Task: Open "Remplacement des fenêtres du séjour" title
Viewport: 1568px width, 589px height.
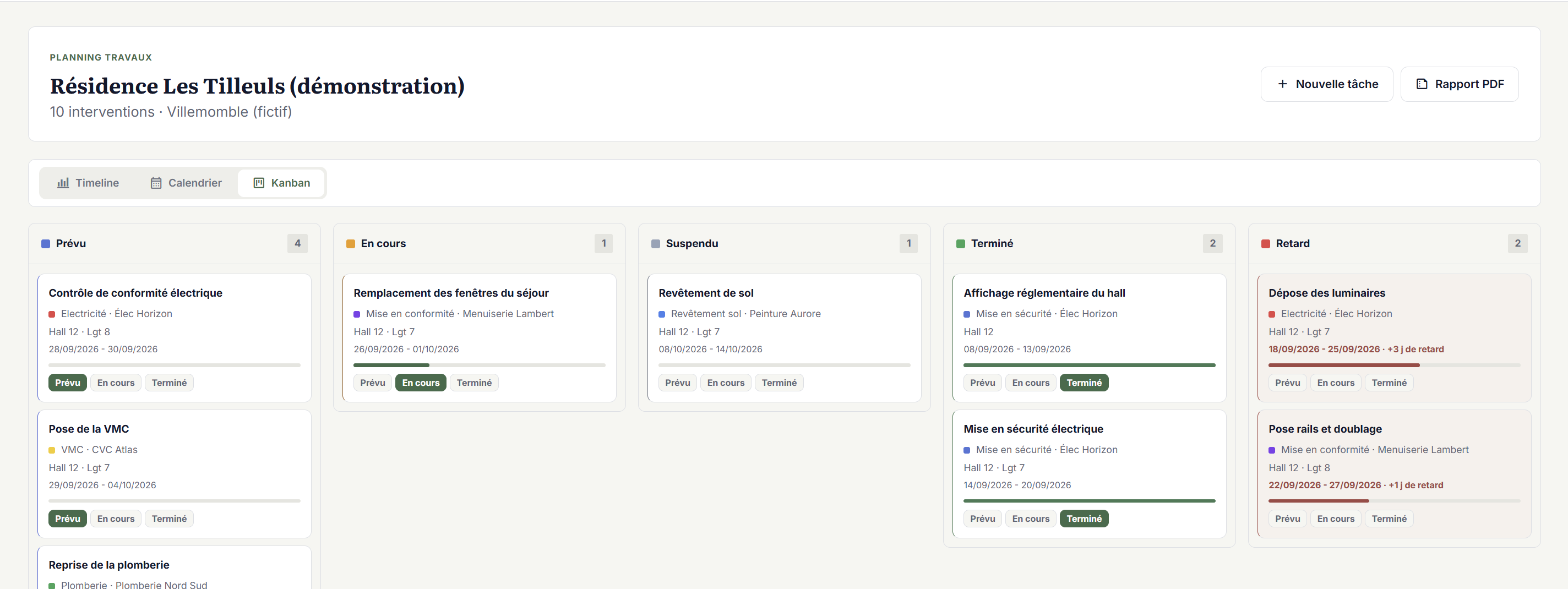Action: click(451, 293)
